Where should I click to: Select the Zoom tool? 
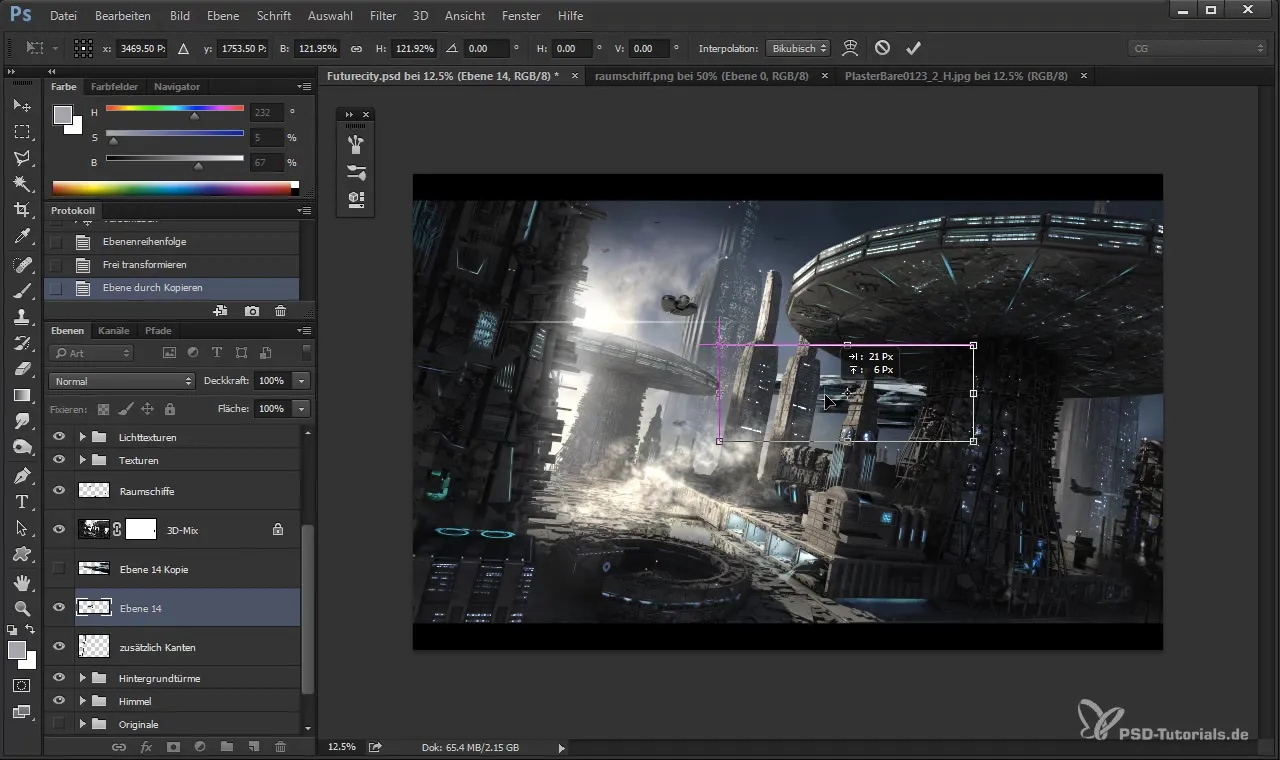point(22,608)
